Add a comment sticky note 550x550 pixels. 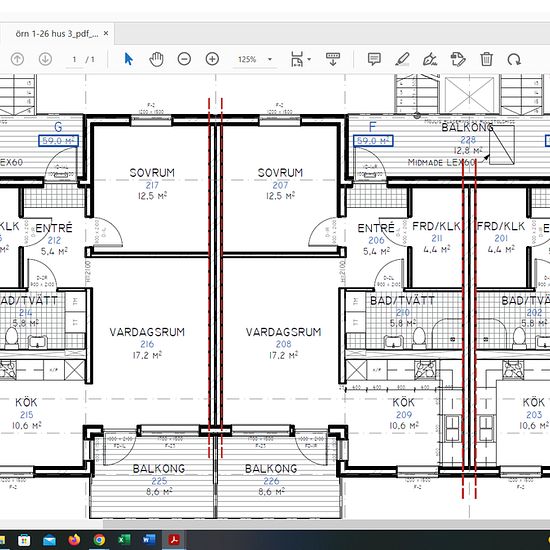pyautogui.click(x=374, y=59)
